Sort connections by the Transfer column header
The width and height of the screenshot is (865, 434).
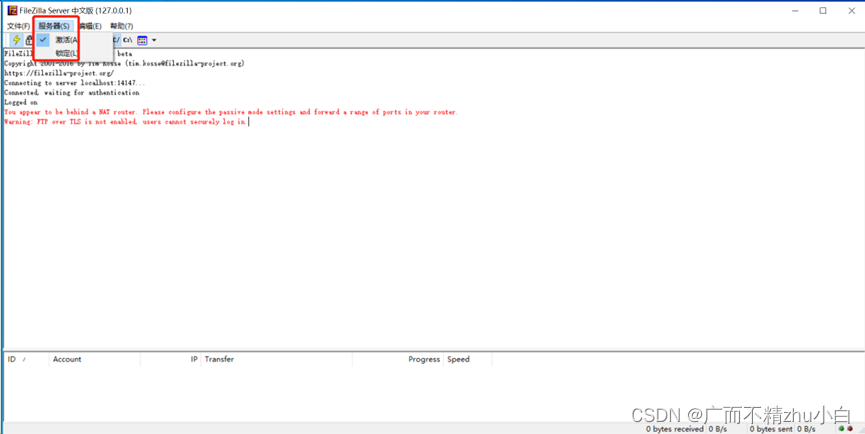276,359
